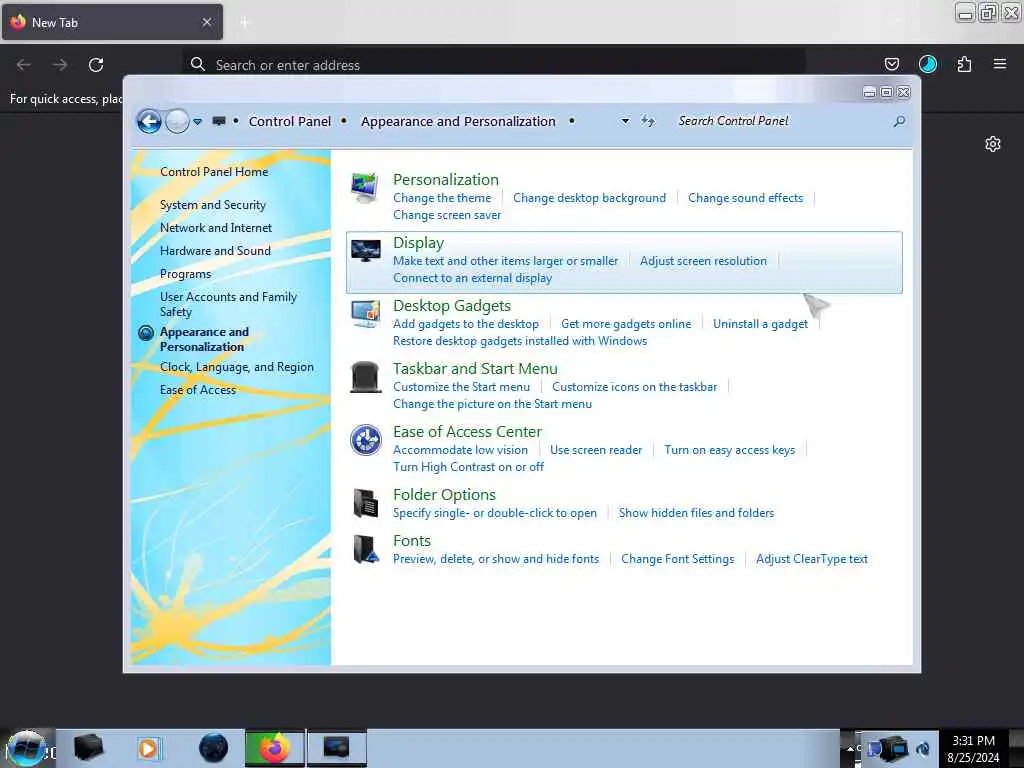Viewport: 1024px width, 768px height.
Task: Click the Firefox taskbar button
Action: click(274, 748)
